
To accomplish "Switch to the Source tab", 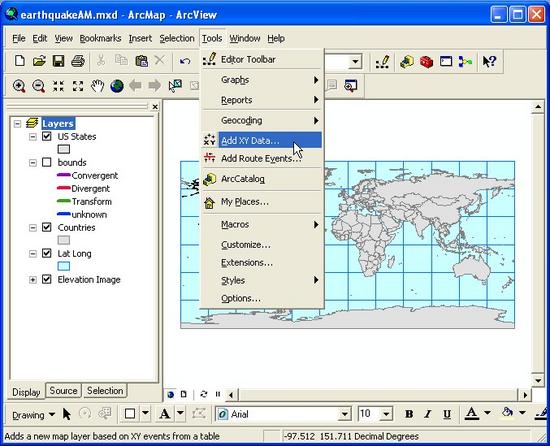I will pyautogui.click(x=63, y=391).
